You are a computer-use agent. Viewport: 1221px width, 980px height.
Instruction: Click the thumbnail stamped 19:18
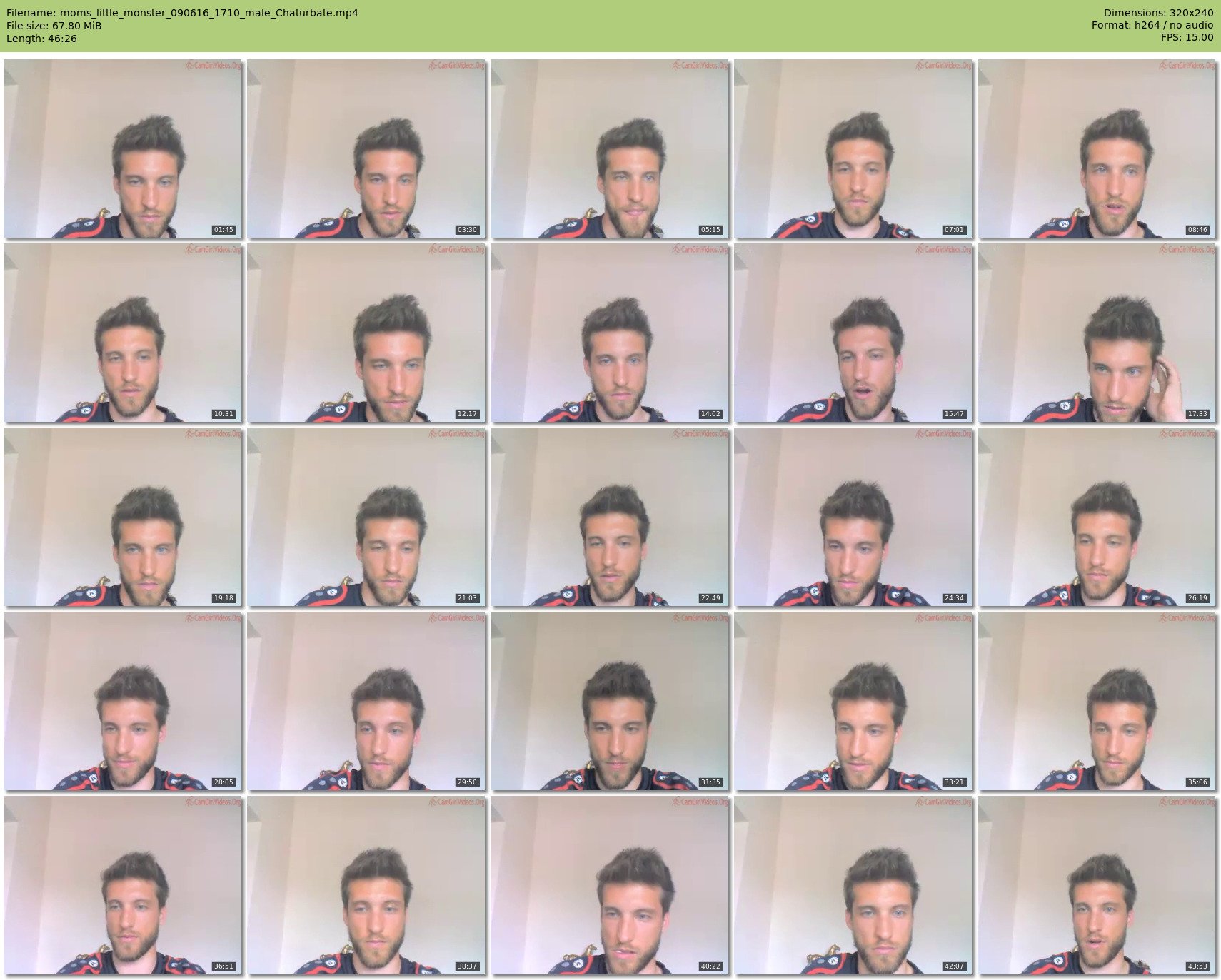click(x=123, y=517)
